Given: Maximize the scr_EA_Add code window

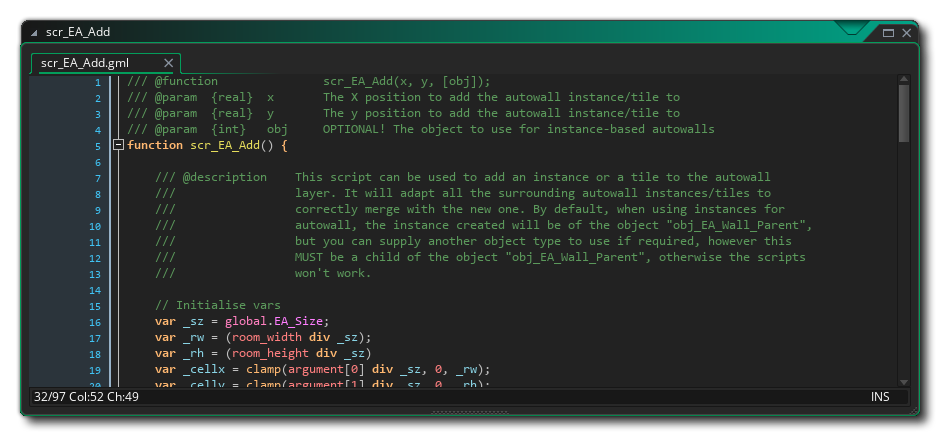Looking at the screenshot, I should [x=888, y=33].
